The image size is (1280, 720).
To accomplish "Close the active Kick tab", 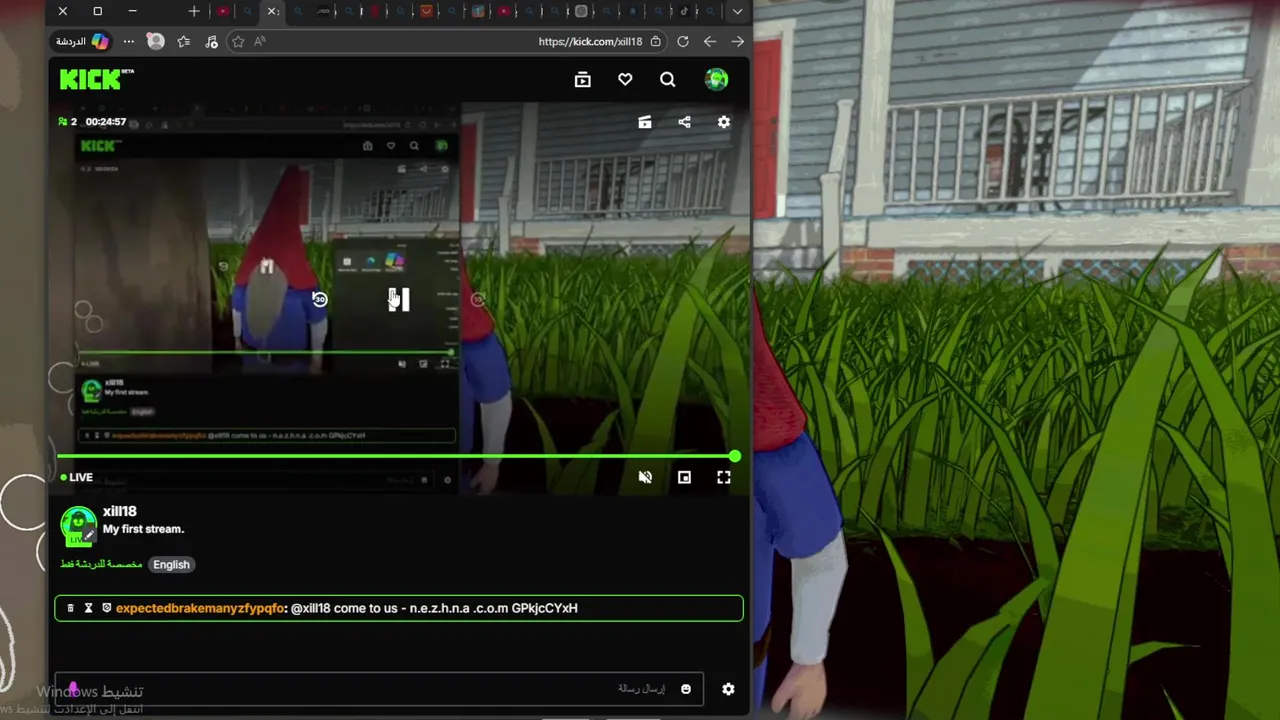I will point(272,11).
